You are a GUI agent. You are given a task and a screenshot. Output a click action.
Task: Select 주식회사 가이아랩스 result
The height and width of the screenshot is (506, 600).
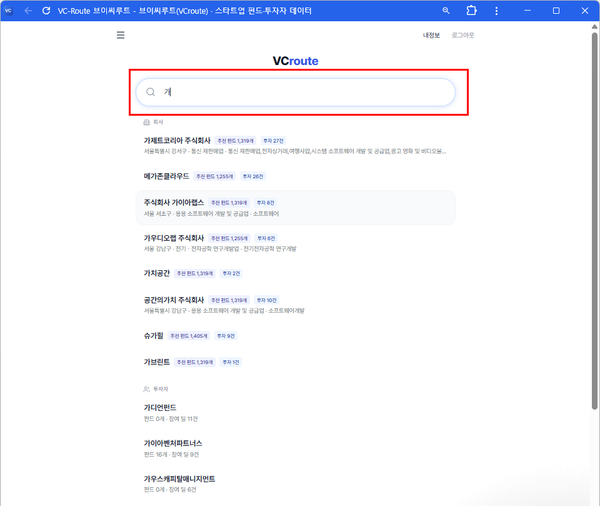295,207
